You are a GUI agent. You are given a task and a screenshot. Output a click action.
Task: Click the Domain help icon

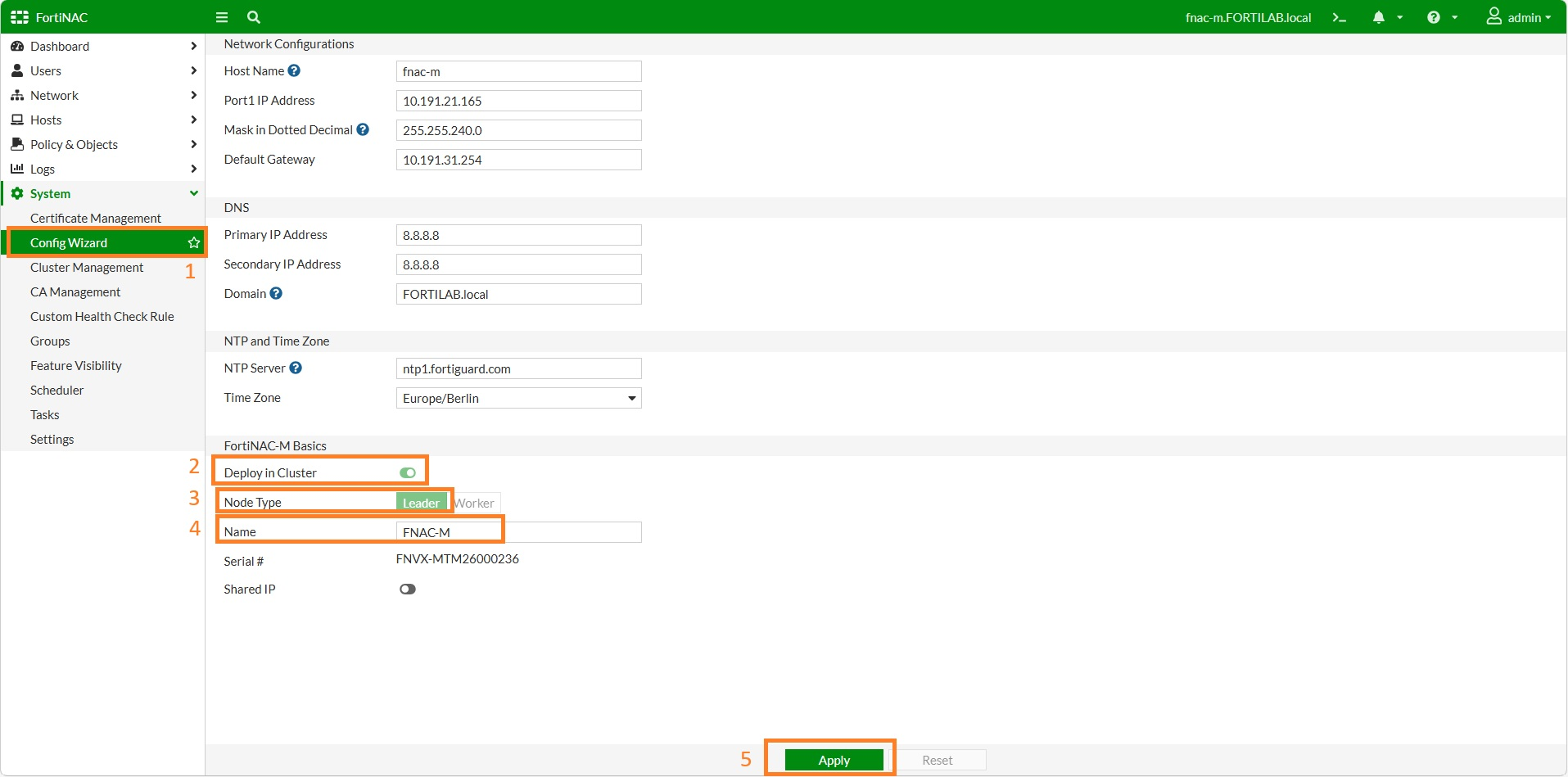(277, 293)
